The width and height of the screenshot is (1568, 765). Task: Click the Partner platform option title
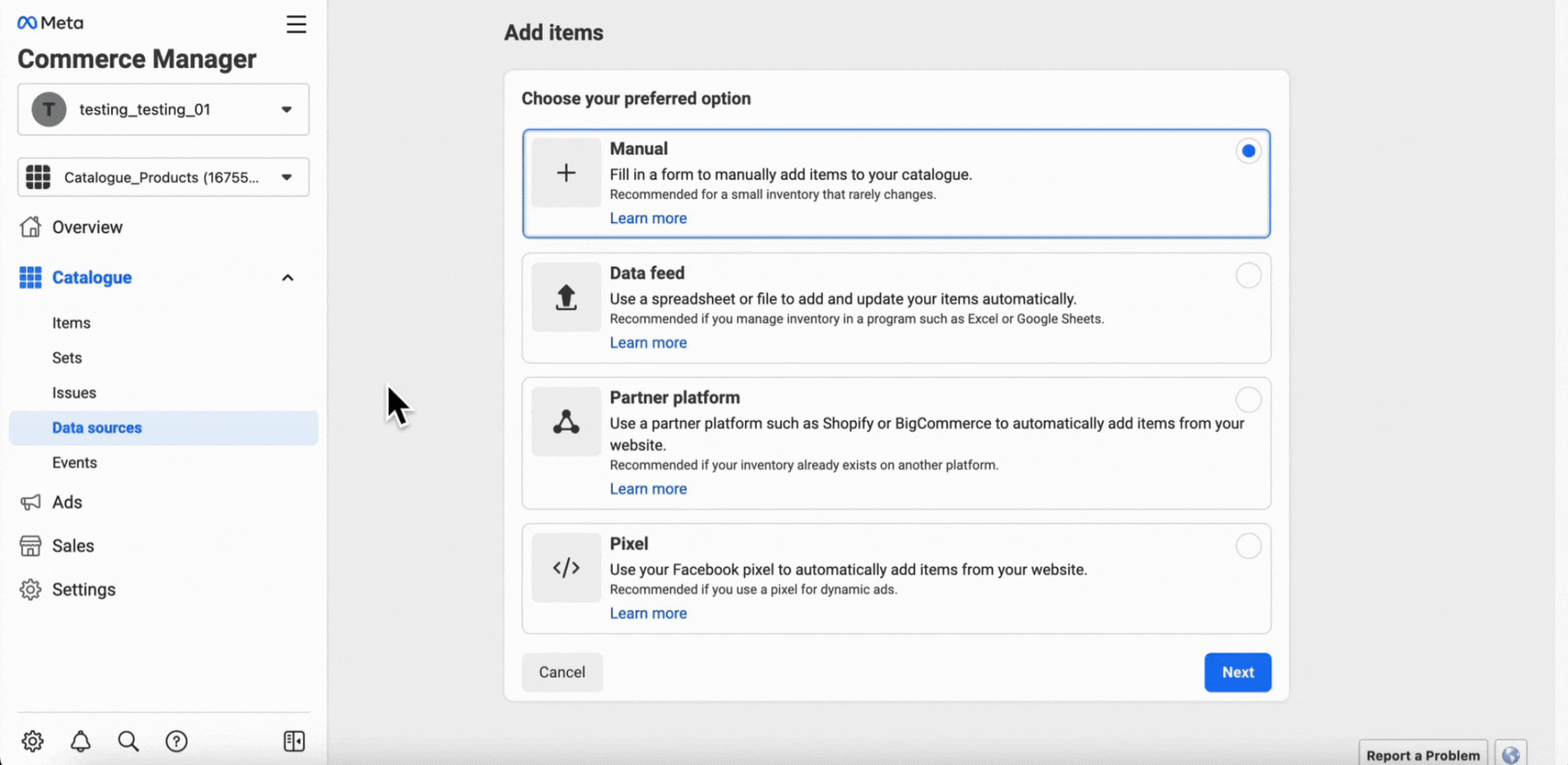[675, 398]
